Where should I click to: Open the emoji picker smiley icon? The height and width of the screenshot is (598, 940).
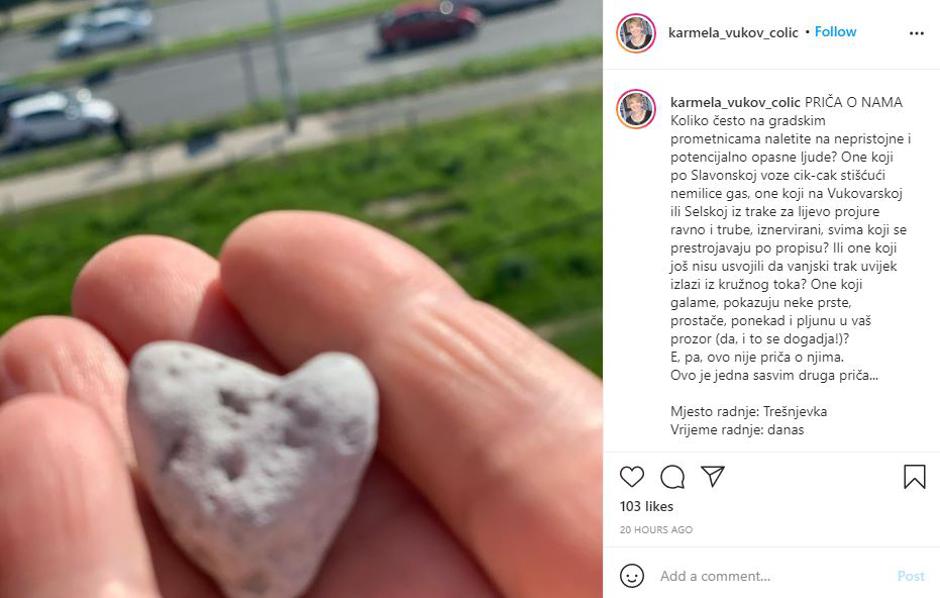click(x=632, y=576)
